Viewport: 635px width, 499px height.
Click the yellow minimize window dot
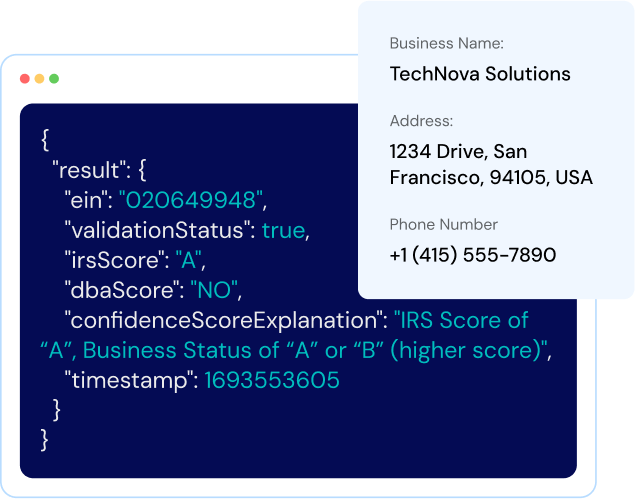(39, 79)
